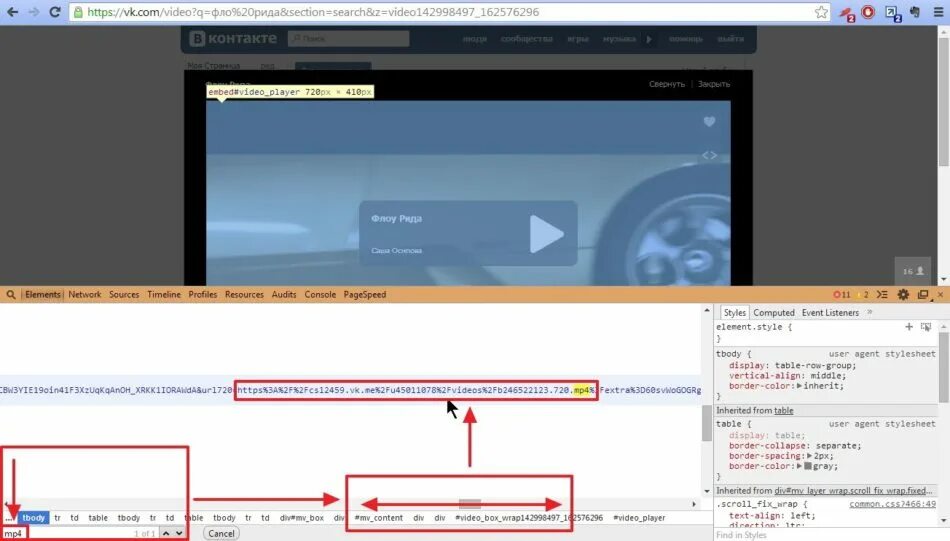This screenshot has height=541, width=950.
Task: Reload the page with the refresh icon
Action: click(x=55, y=12)
